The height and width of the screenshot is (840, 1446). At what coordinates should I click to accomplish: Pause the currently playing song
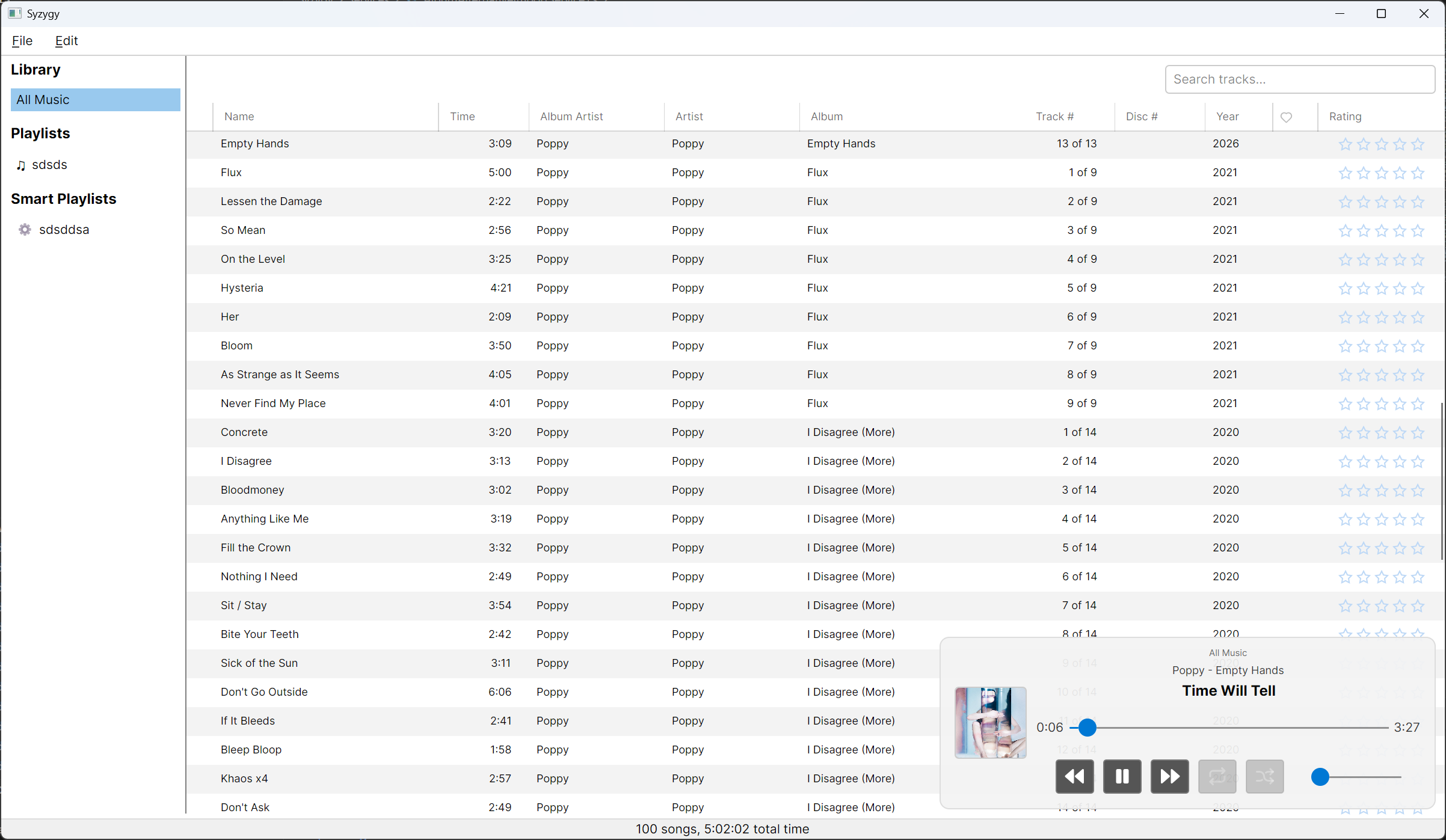coord(1122,776)
